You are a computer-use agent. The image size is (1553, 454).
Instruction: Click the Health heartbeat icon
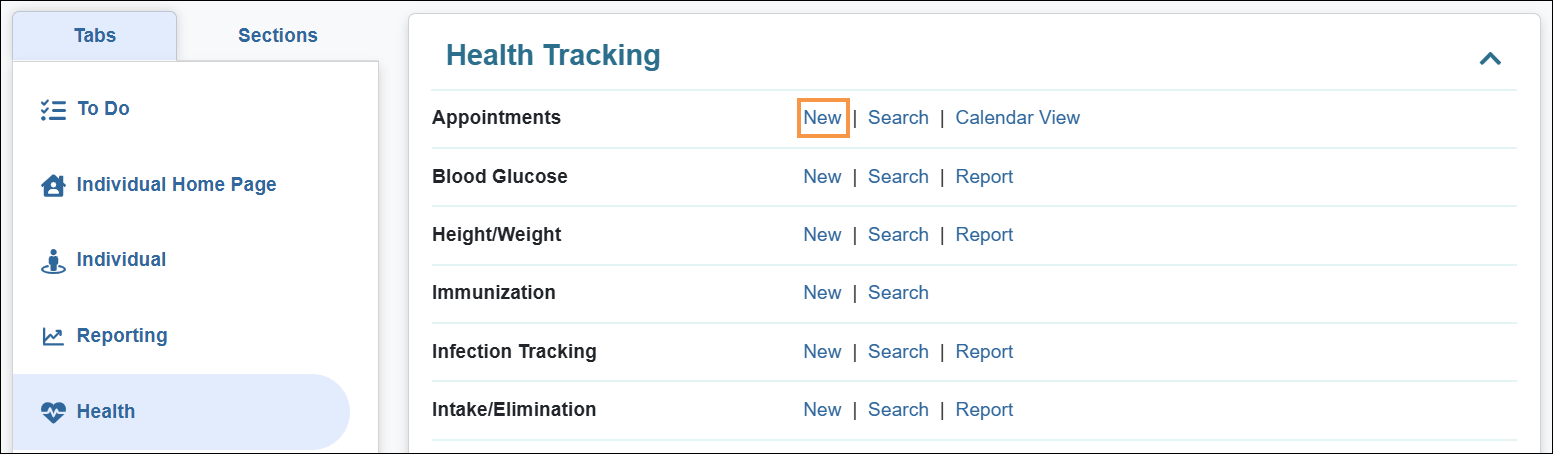(53, 412)
